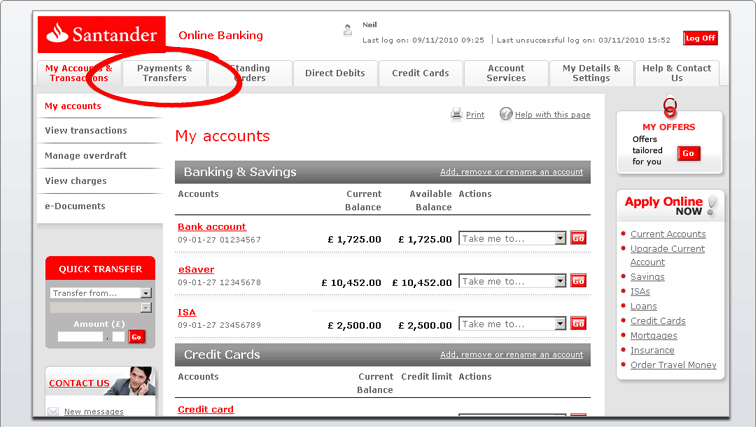
Task: Open the Credit card account link
Action: [x=205, y=409]
